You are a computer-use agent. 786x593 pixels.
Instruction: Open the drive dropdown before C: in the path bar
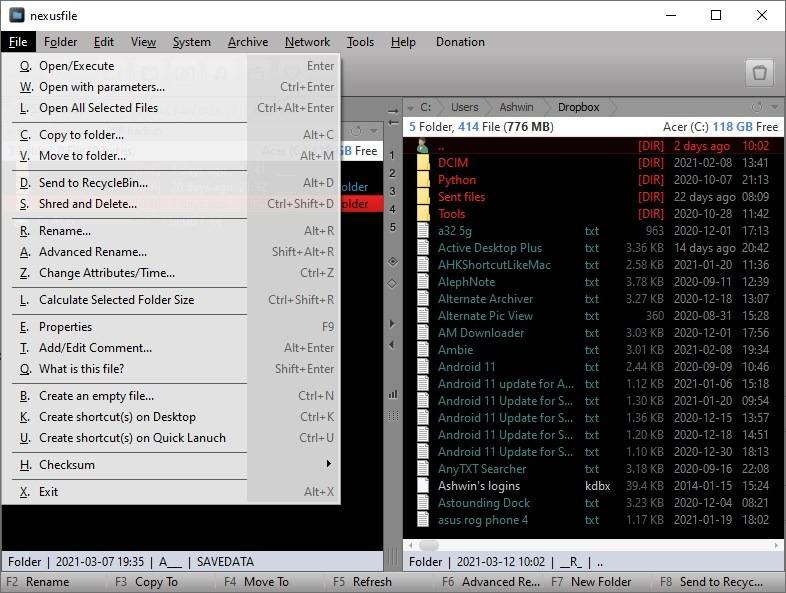411,107
